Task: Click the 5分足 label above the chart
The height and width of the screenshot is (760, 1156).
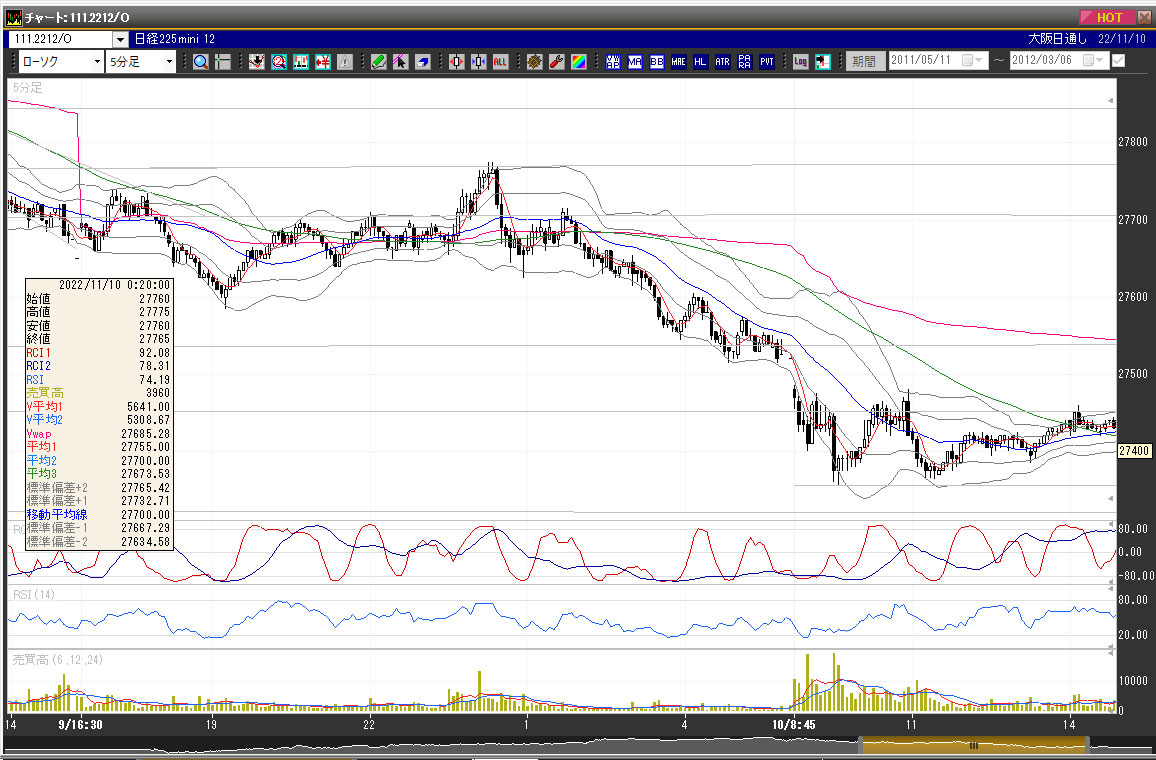Action: (28, 88)
